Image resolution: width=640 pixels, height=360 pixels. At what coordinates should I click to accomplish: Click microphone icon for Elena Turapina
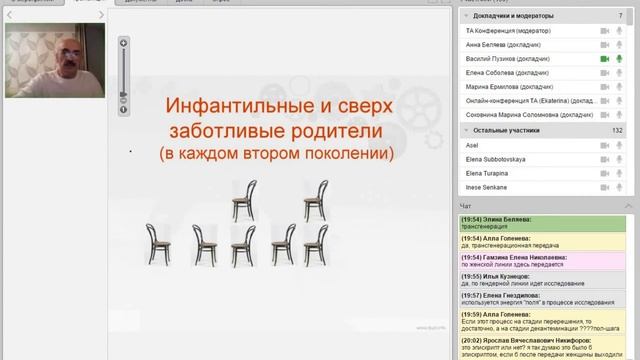pos(619,173)
